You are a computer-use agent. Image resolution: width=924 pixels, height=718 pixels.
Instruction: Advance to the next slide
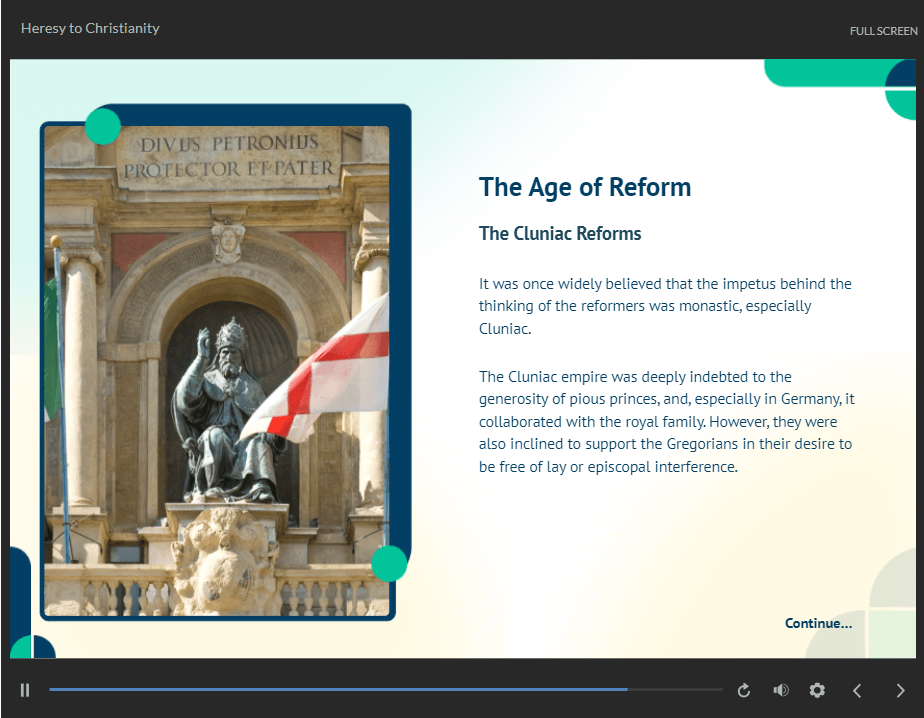coord(900,690)
